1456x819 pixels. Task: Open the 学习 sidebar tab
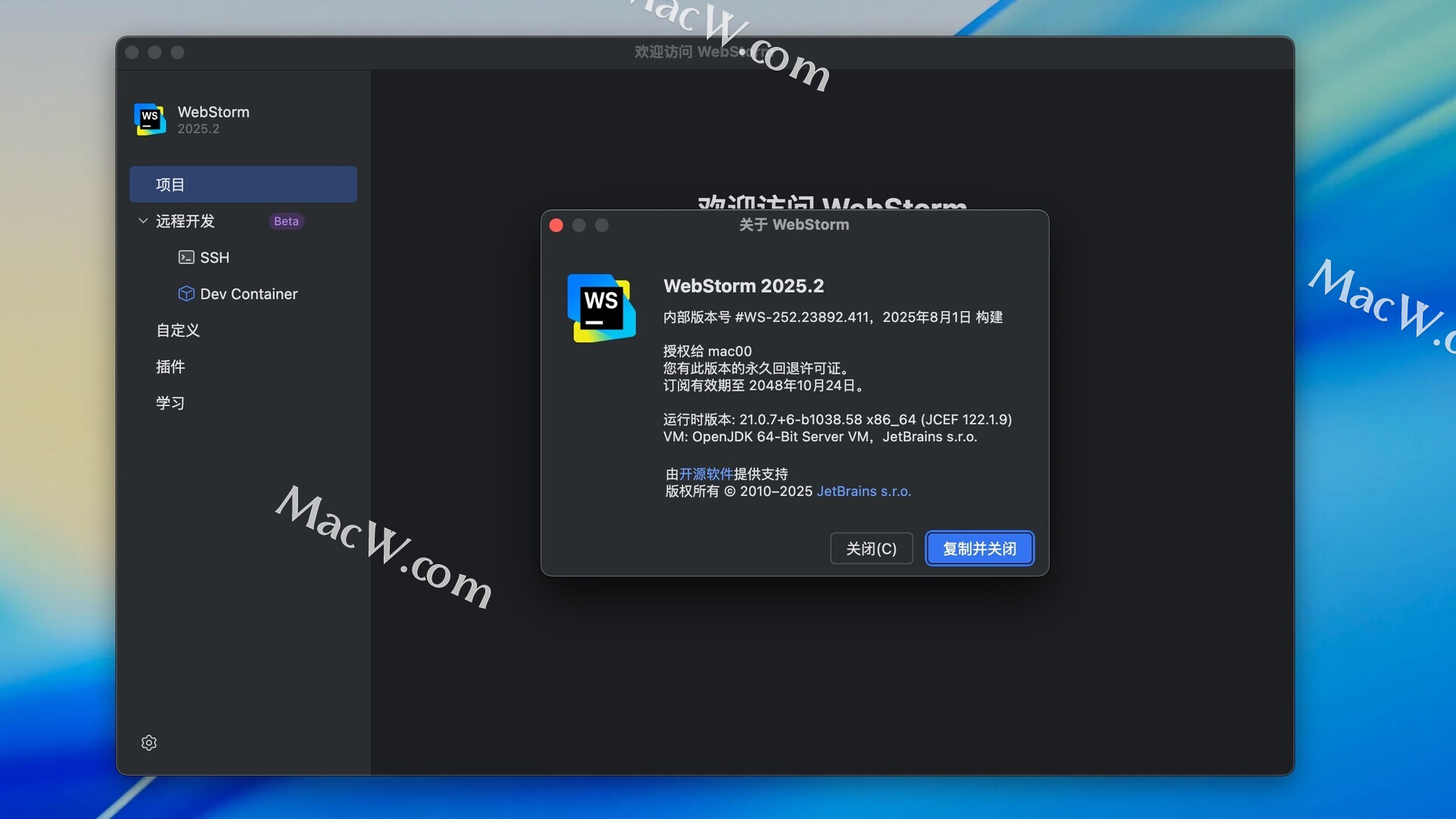[170, 403]
